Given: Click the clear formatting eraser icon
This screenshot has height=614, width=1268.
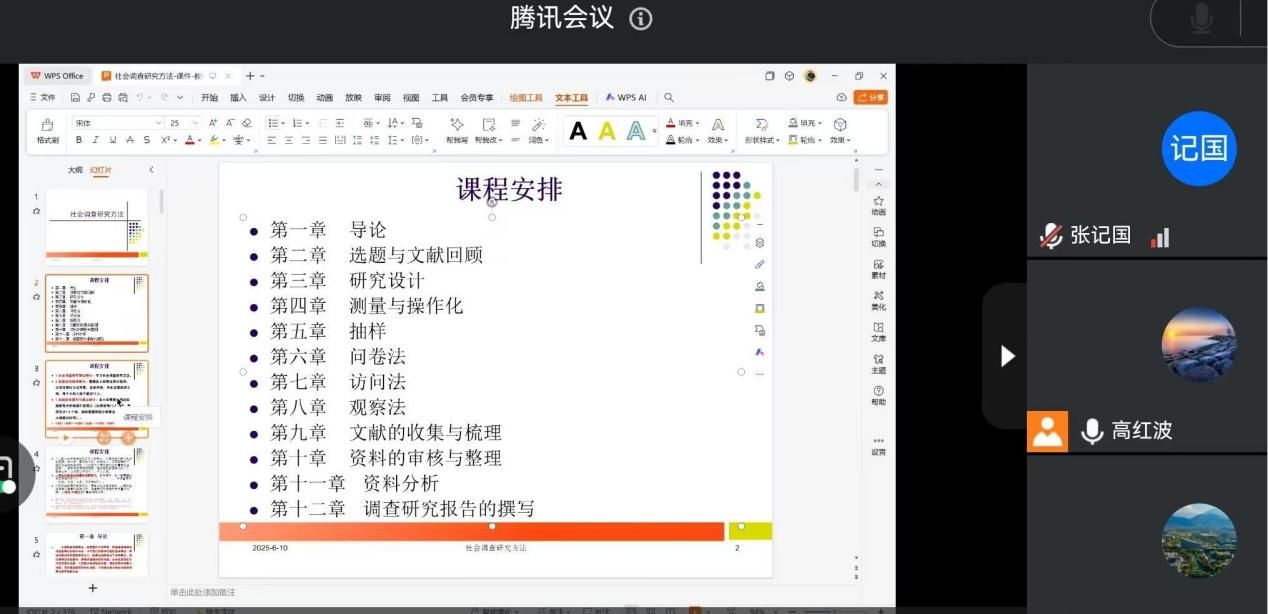Looking at the screenshot, I should tap(247, 123).
